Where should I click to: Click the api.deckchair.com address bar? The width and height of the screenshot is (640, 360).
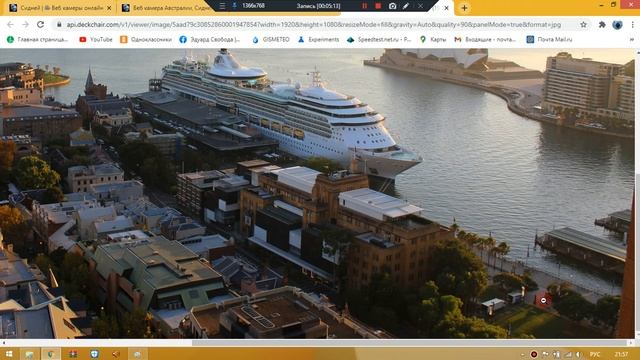coord(314,24)
